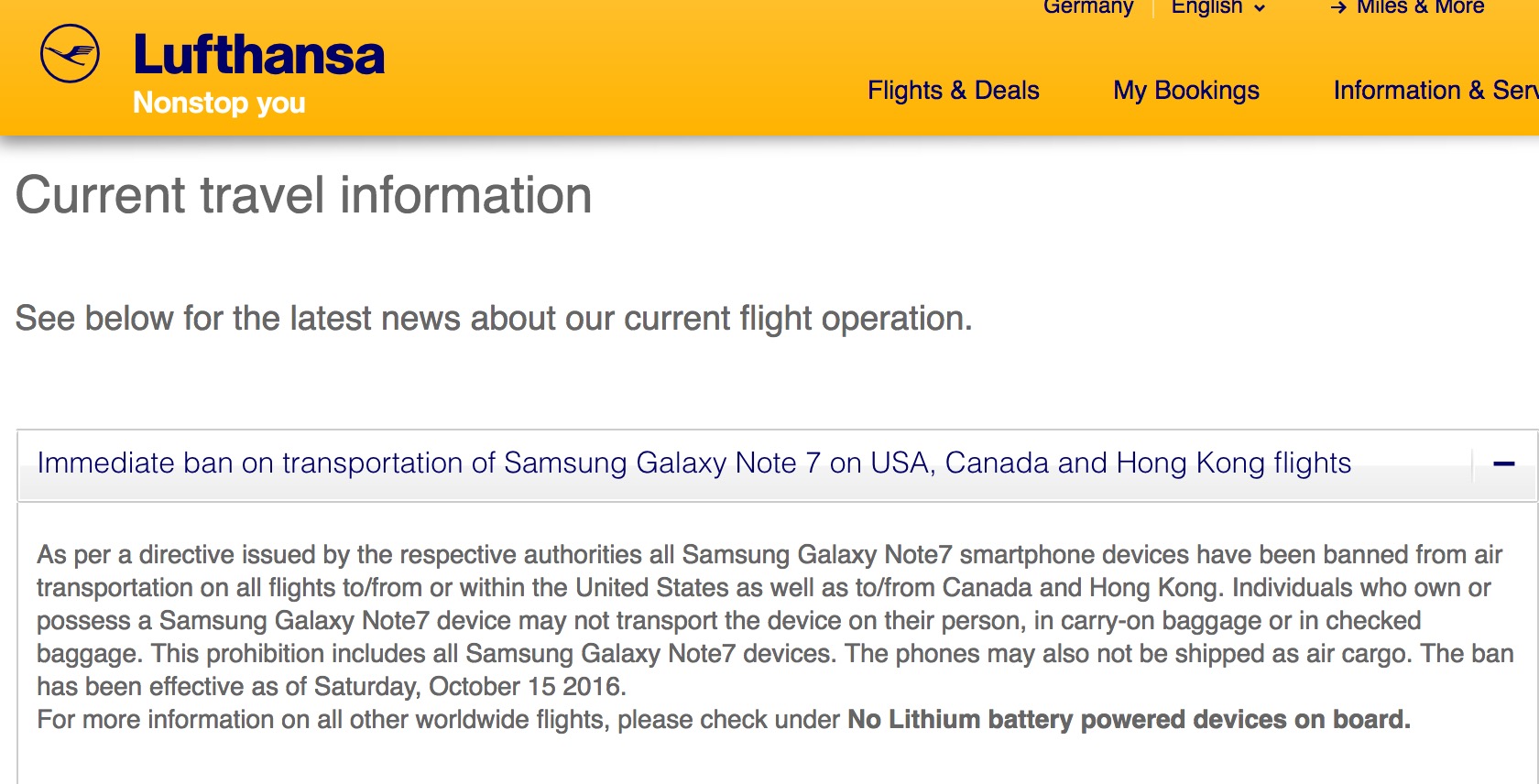Viewport: 1539px width, 784px height.
Task: Open No Lithium battery powered devices link
Action: 1129,719
